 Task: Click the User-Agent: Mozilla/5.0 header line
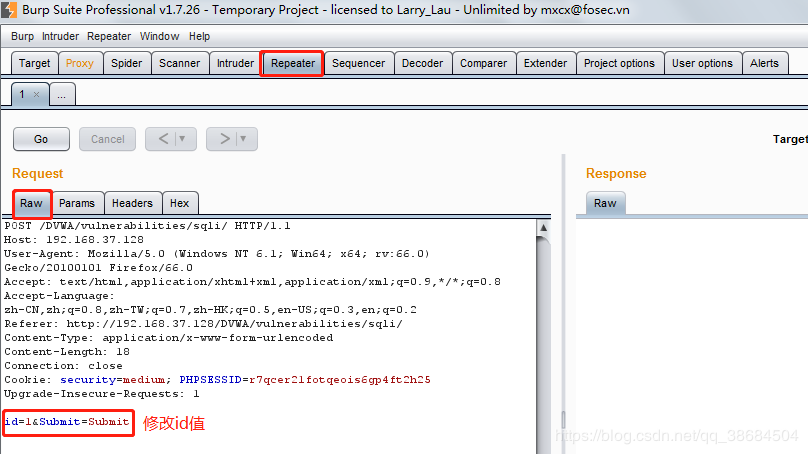point(216,254)
